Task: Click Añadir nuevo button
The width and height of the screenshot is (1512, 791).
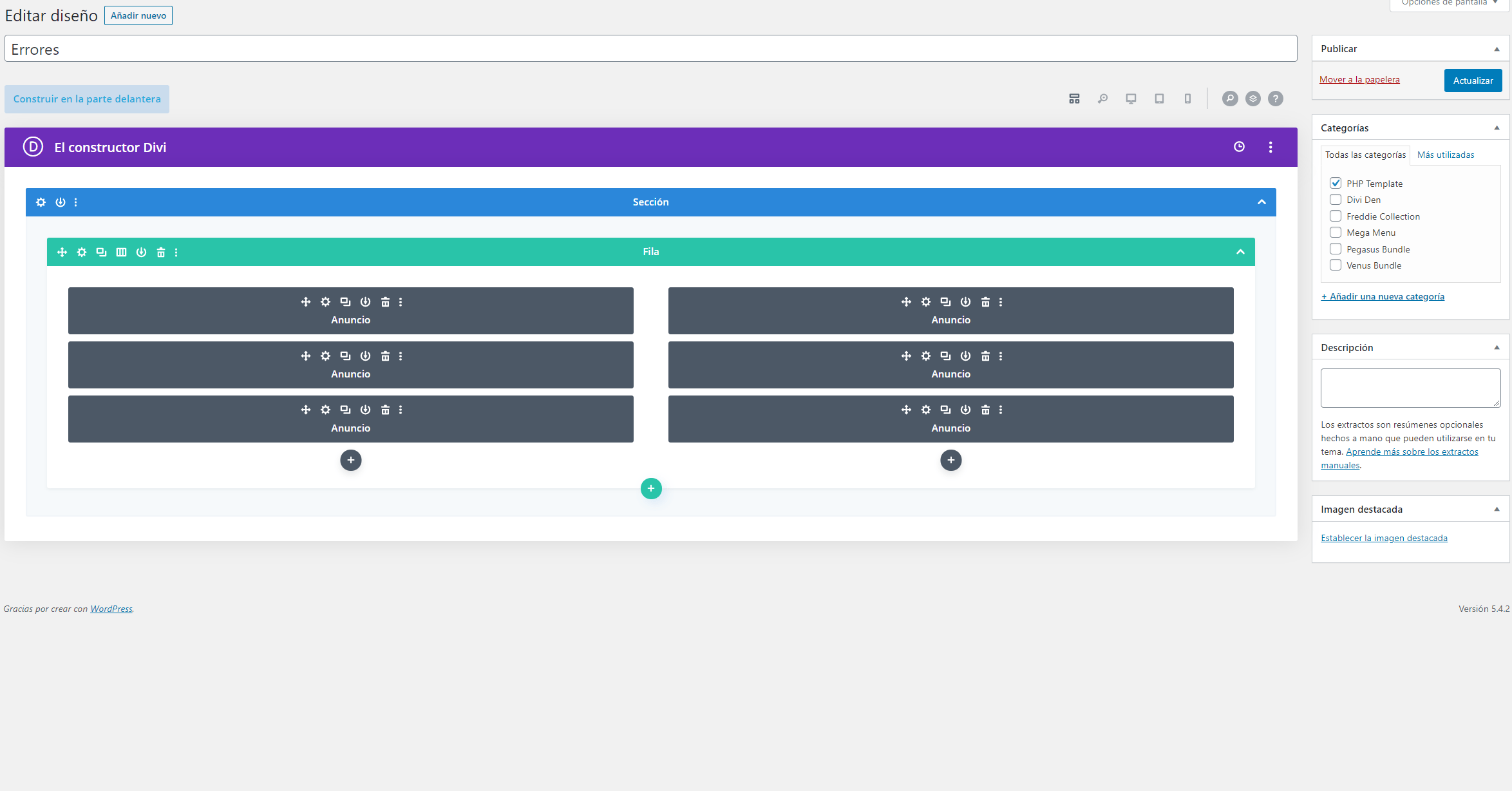Action: [x=138, y=15]
